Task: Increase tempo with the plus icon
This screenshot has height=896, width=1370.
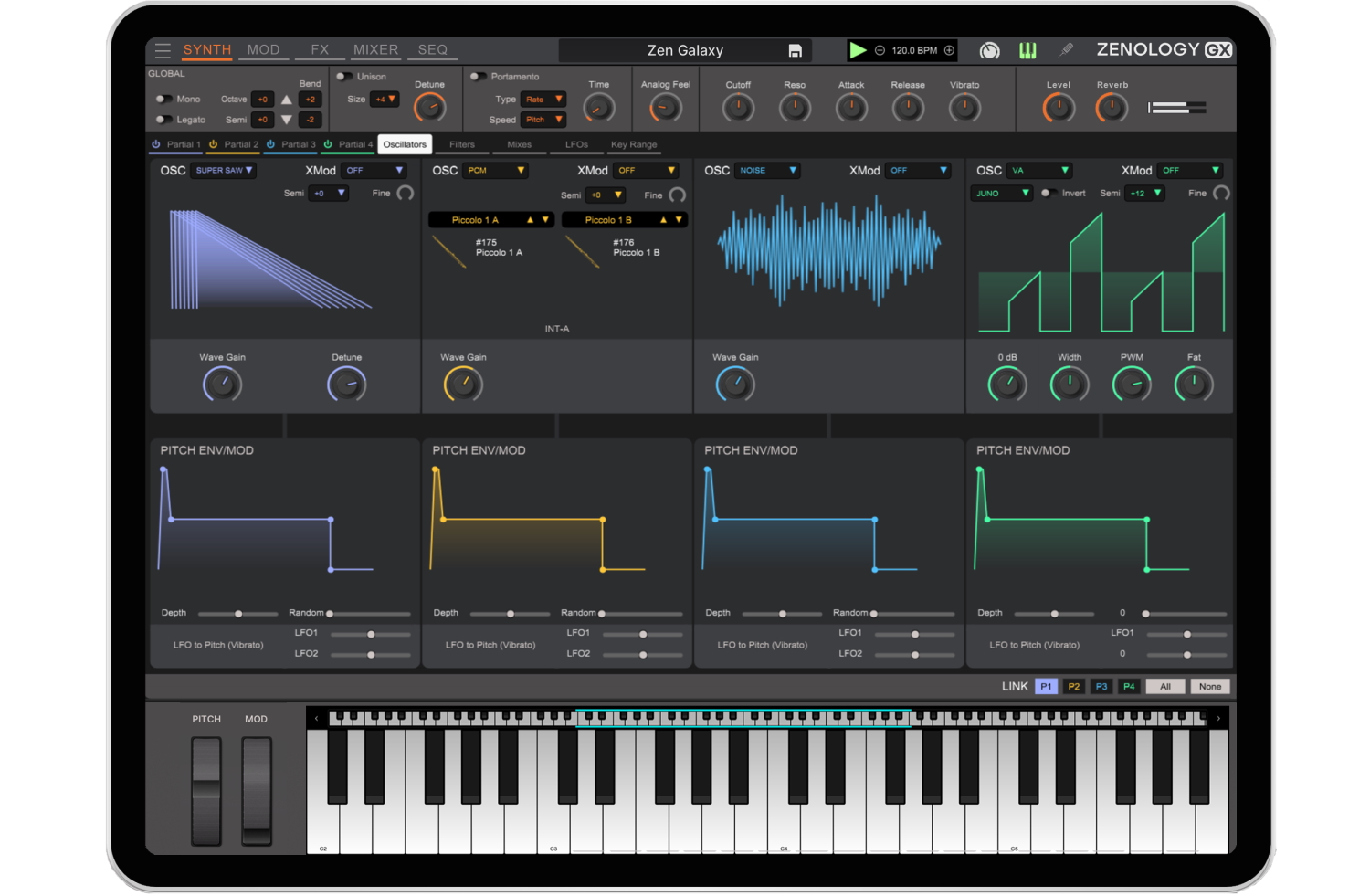Action: click(x=949, y=50)
